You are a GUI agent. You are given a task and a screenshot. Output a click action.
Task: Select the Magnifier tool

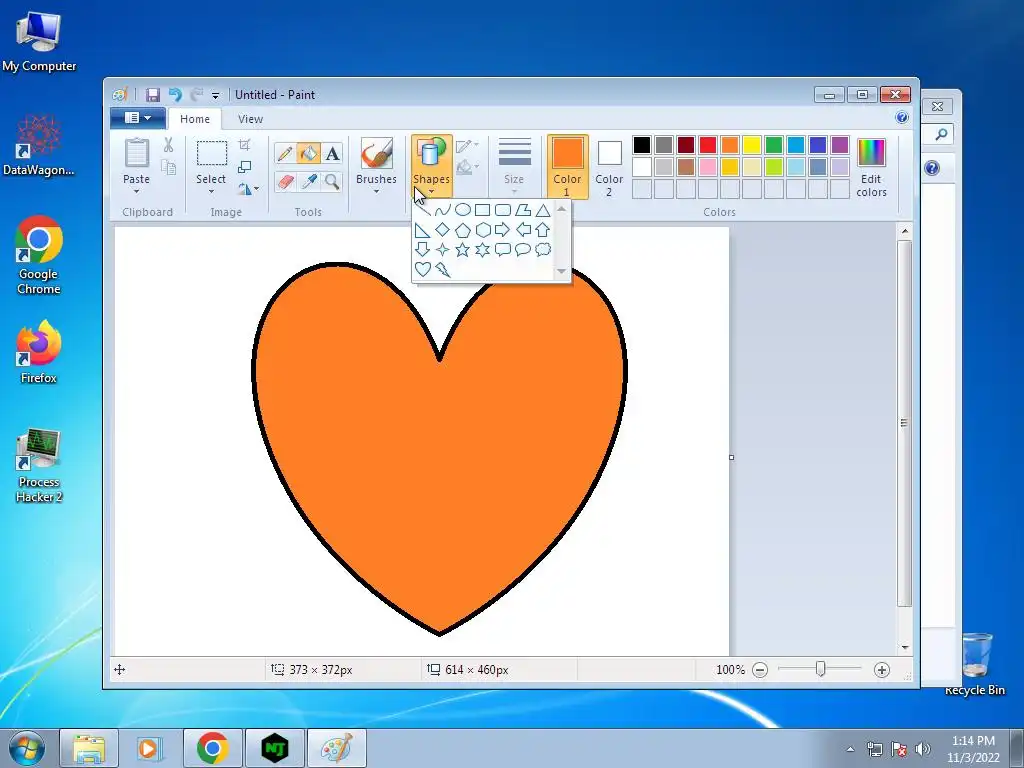pos(332,181)
